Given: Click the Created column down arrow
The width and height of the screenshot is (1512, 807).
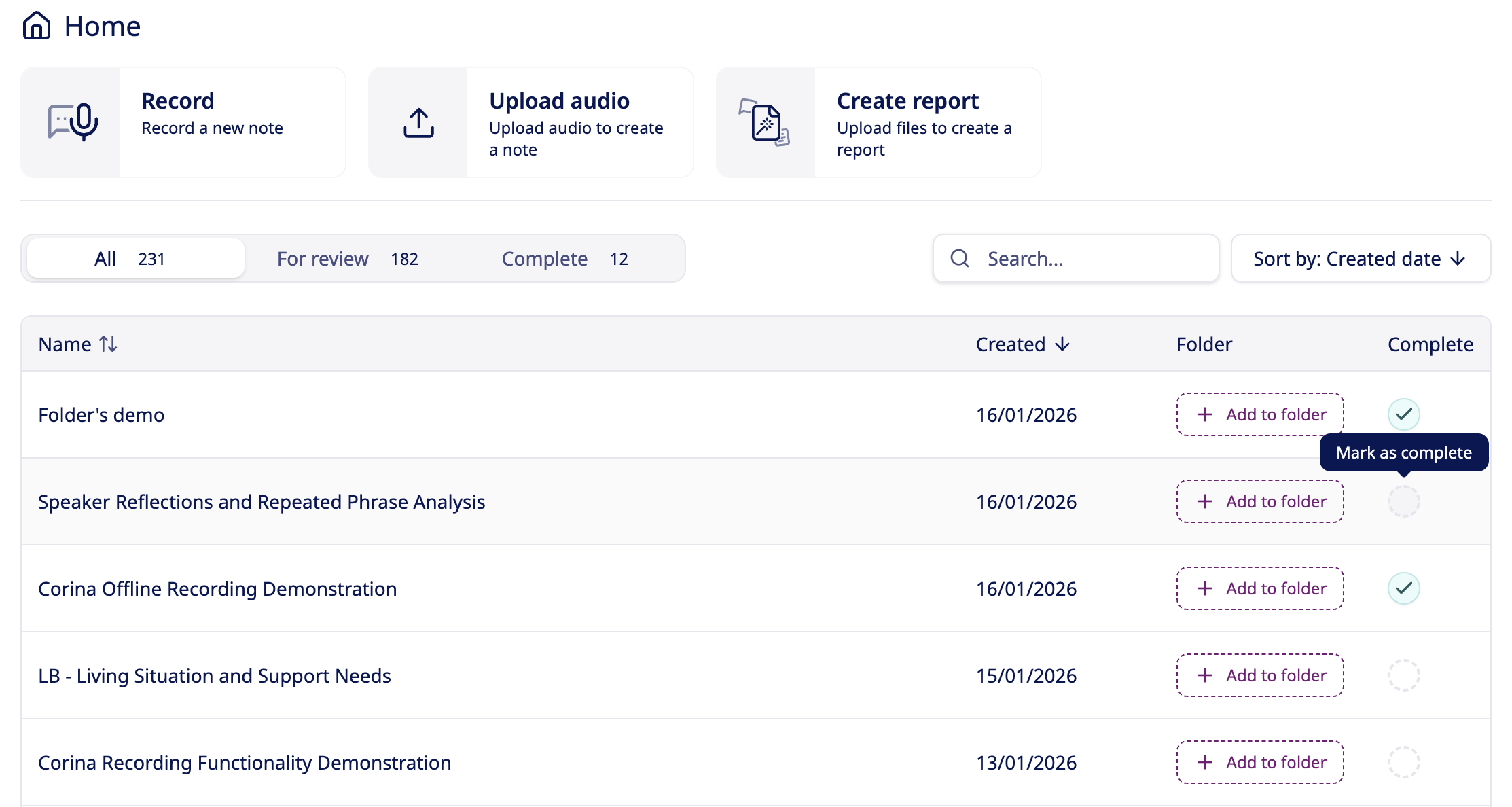Looking at the screenshot, I should tap(1063, 344).
